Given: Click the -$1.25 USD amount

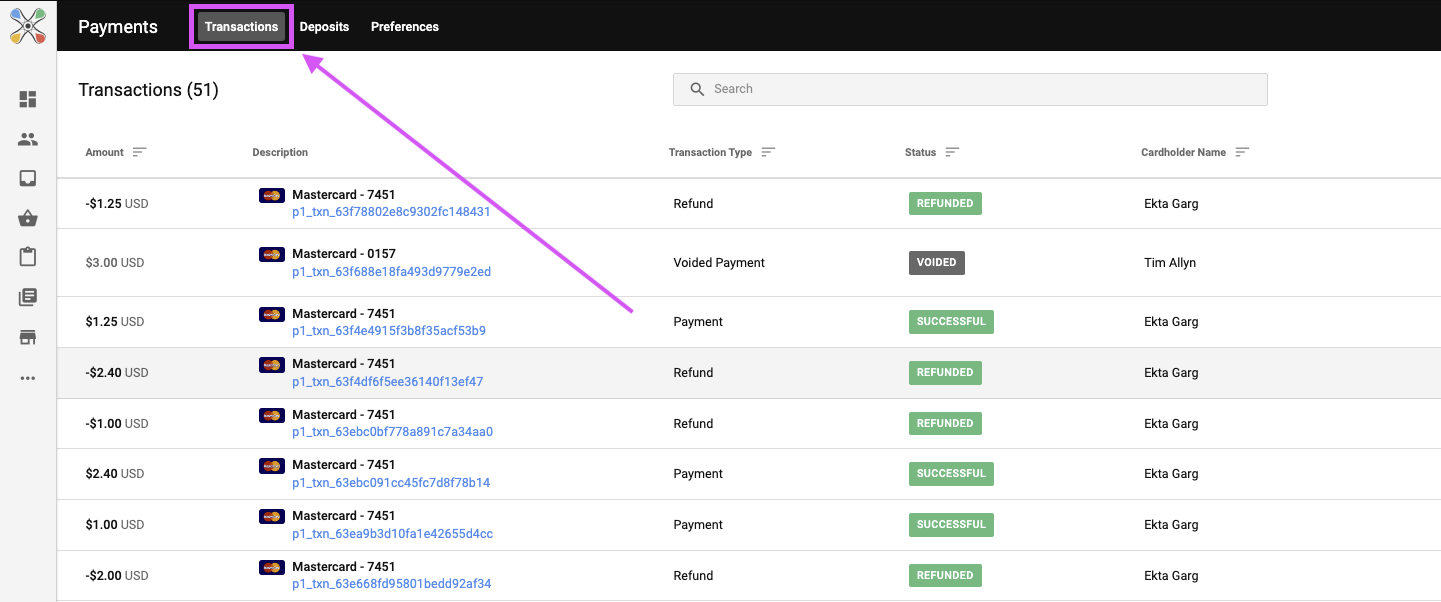Looking at the screenshot, I should tap(117, 204).
